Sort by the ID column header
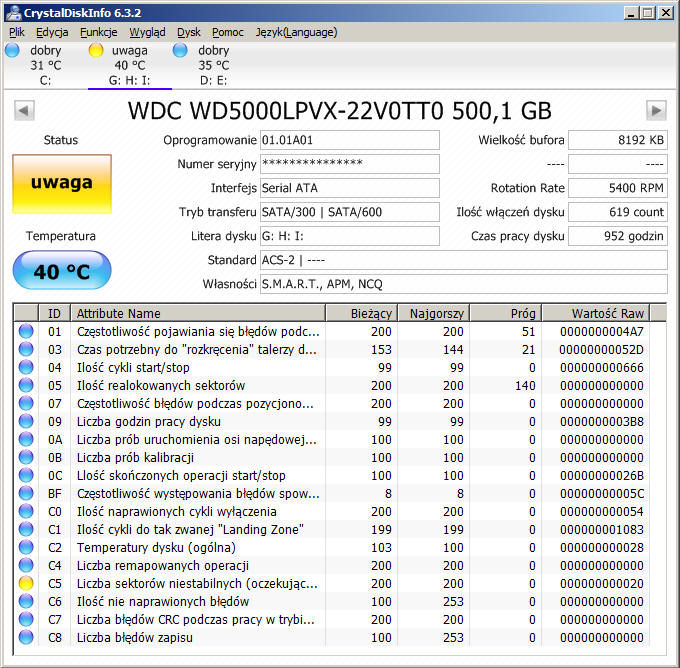The height and width of the screenshot is (668, 680). (x=54, y=313)
